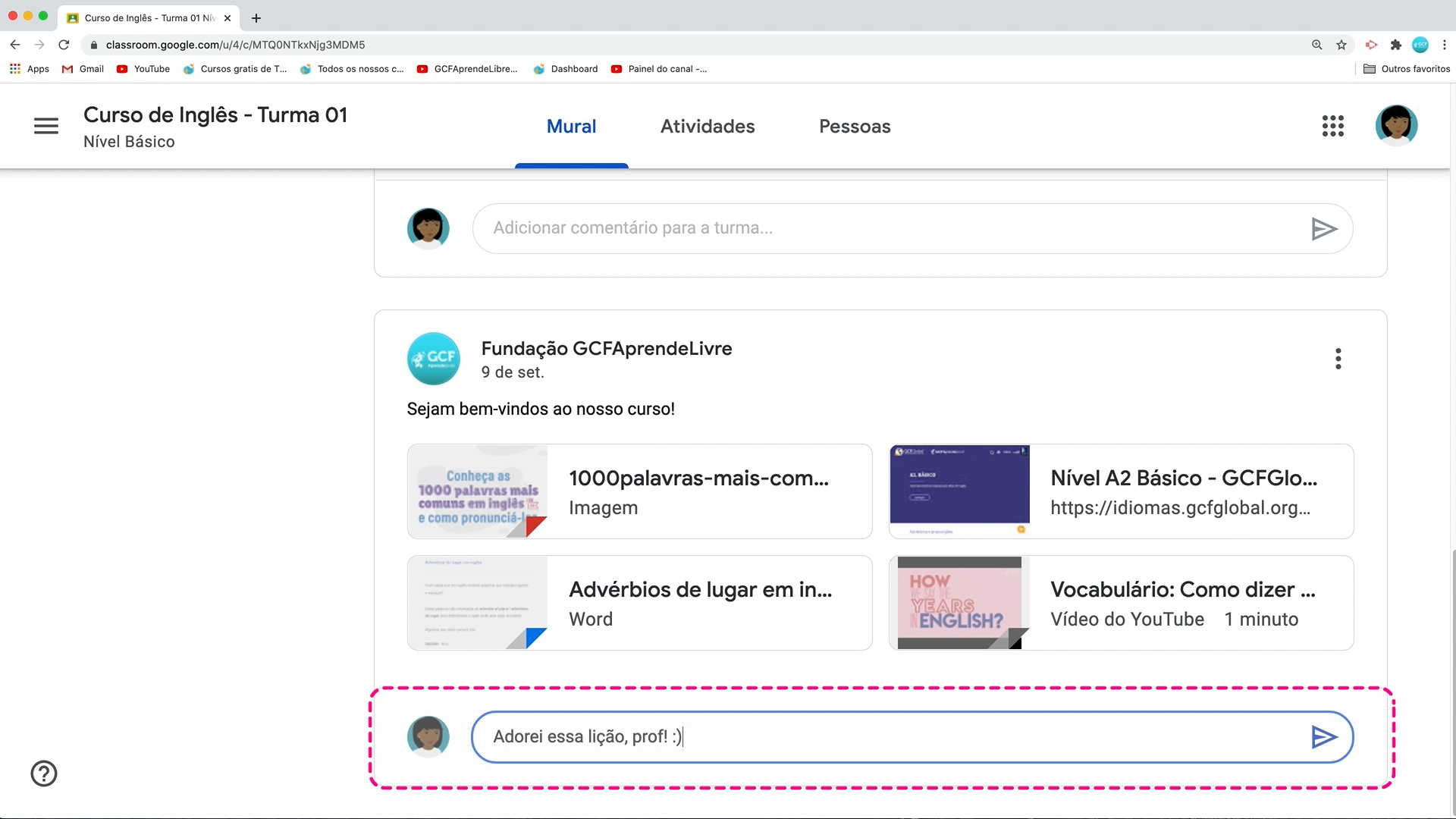The width and height of the screenshot is (1456, 819).
Task: Reload the Classroom page
Action: tap(64, 45)
